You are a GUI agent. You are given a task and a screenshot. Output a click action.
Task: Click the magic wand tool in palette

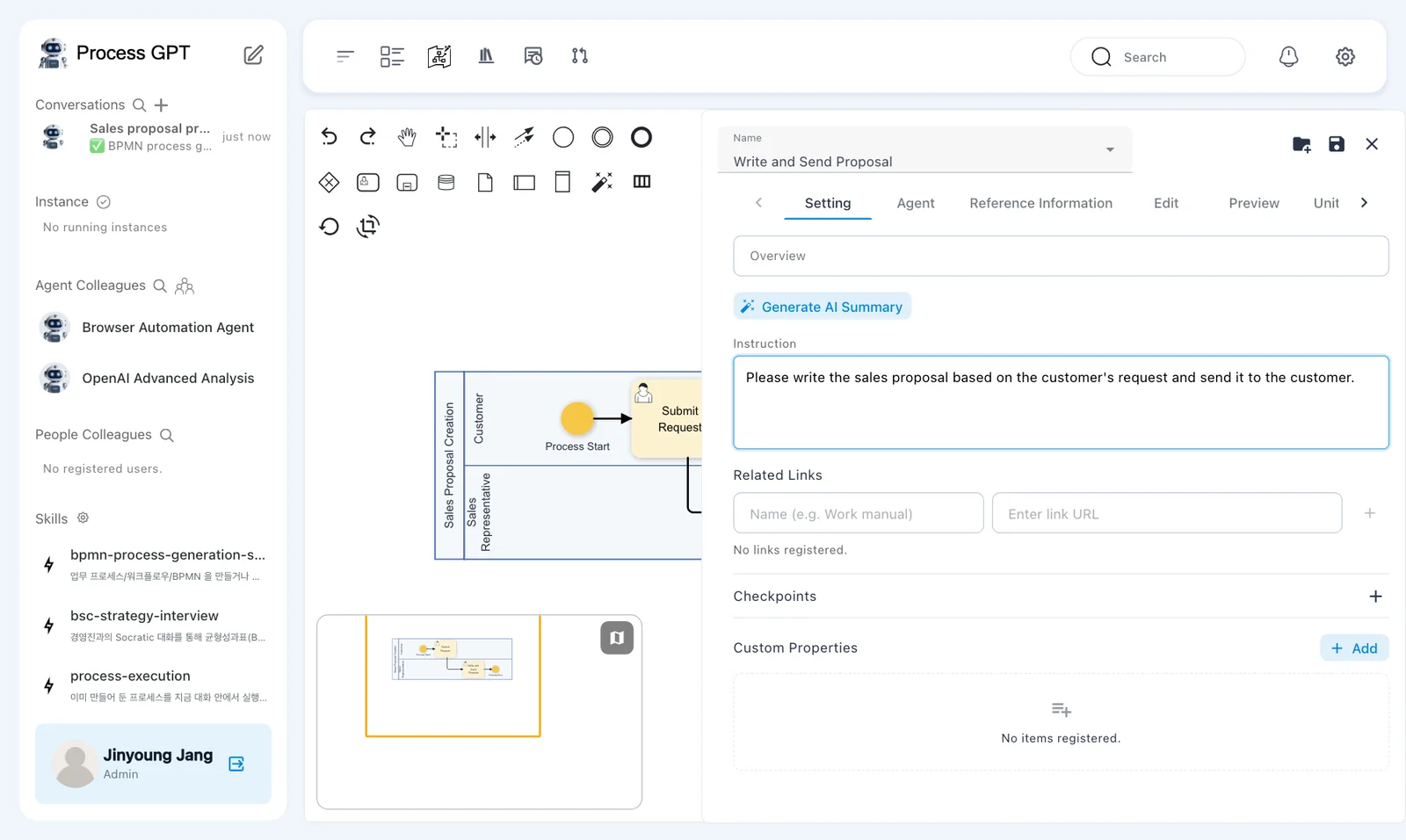coord(602,182)
